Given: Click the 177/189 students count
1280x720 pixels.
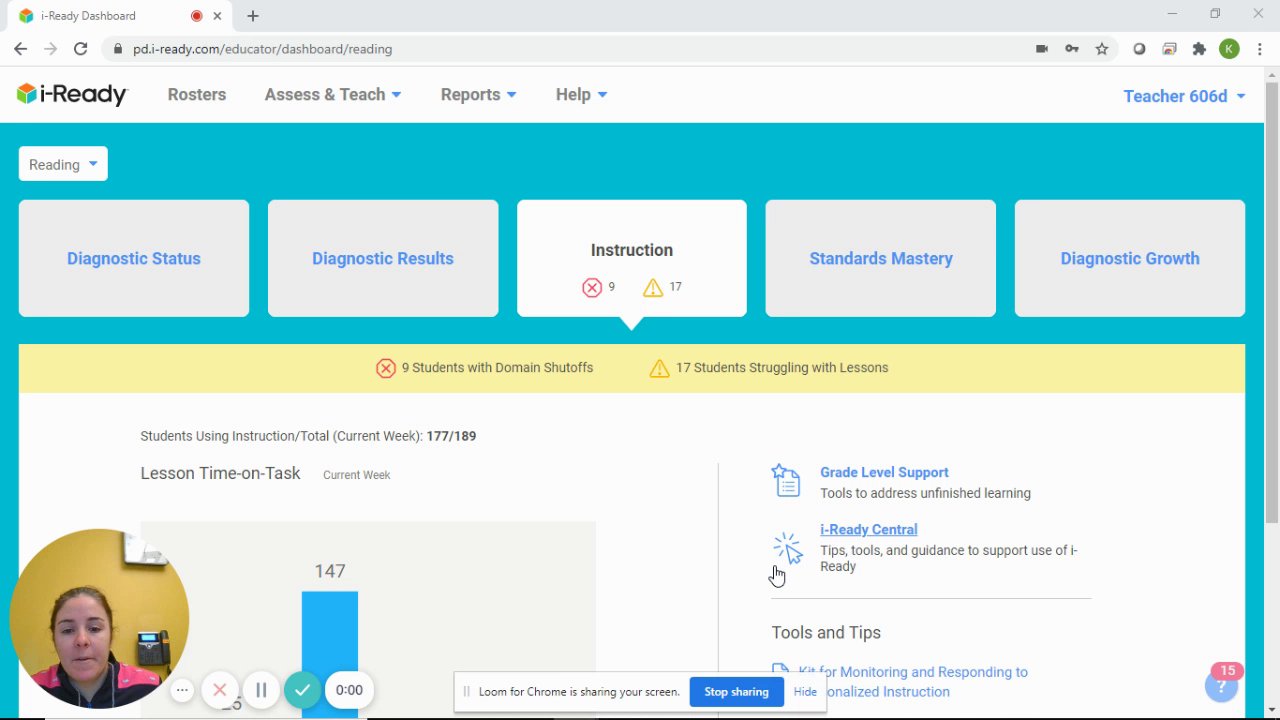Looking at the screenshot, I should tap(451, 436).
